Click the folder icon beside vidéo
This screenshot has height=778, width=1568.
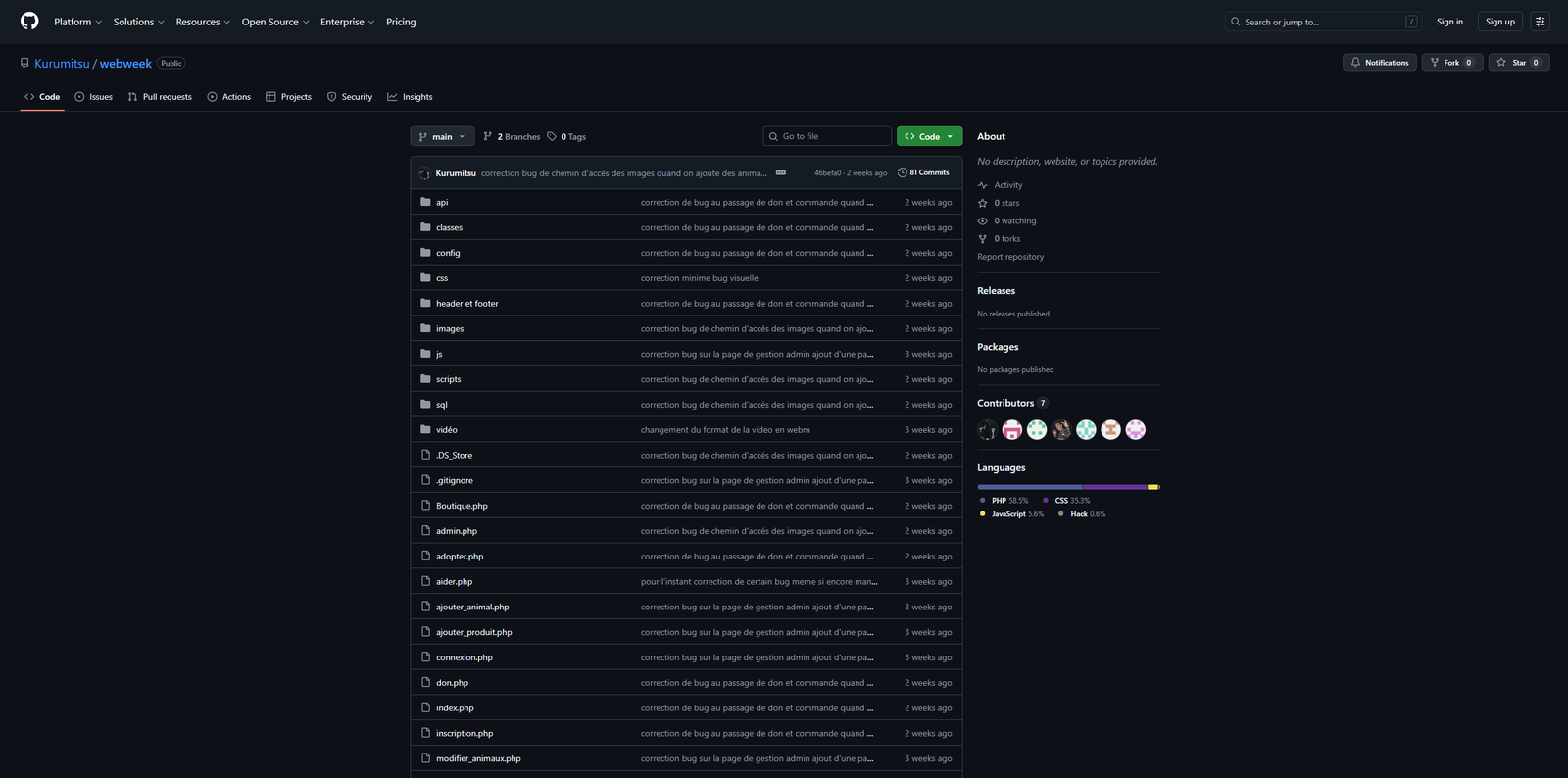click(425, 430)
